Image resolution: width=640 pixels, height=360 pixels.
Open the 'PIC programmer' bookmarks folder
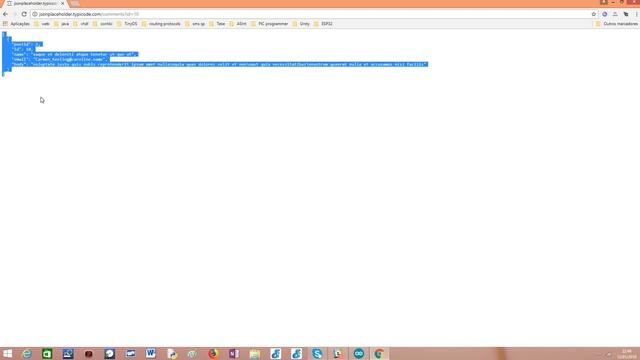pos(269,24)
